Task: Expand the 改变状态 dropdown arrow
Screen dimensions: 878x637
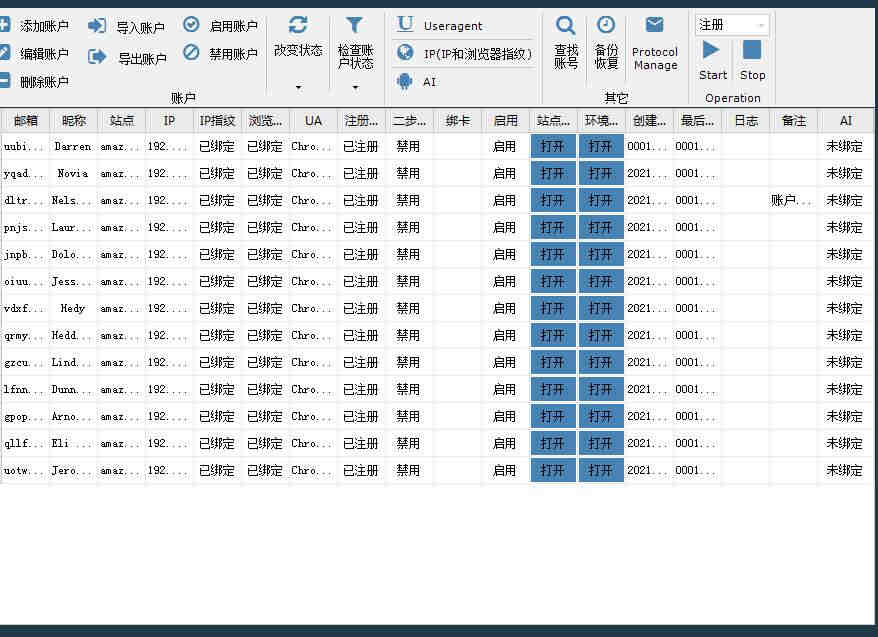Action: tap(298, 87)
